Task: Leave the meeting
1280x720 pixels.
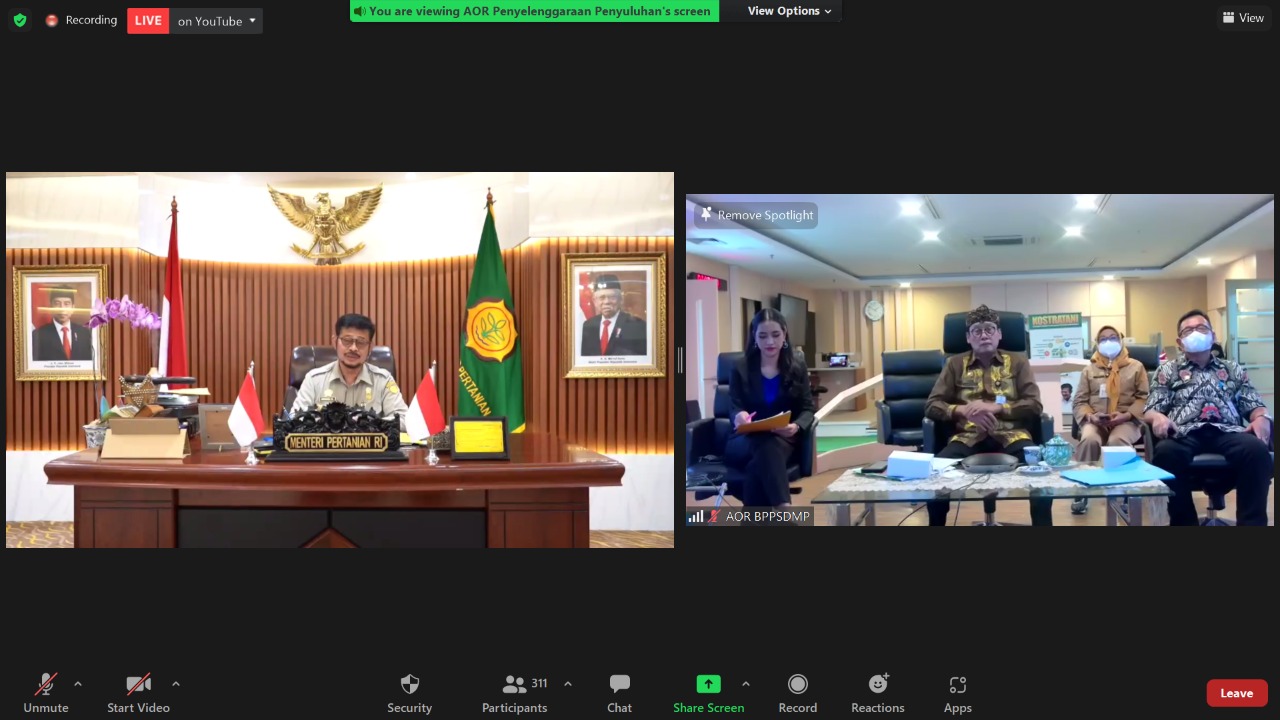Action: pos(1236,692)
